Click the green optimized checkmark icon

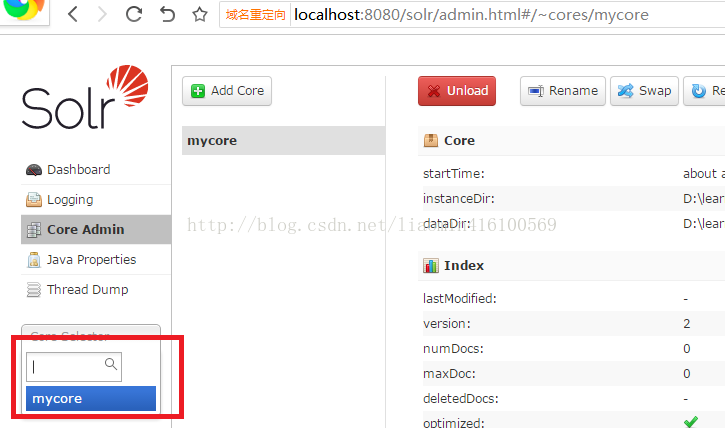691,421
